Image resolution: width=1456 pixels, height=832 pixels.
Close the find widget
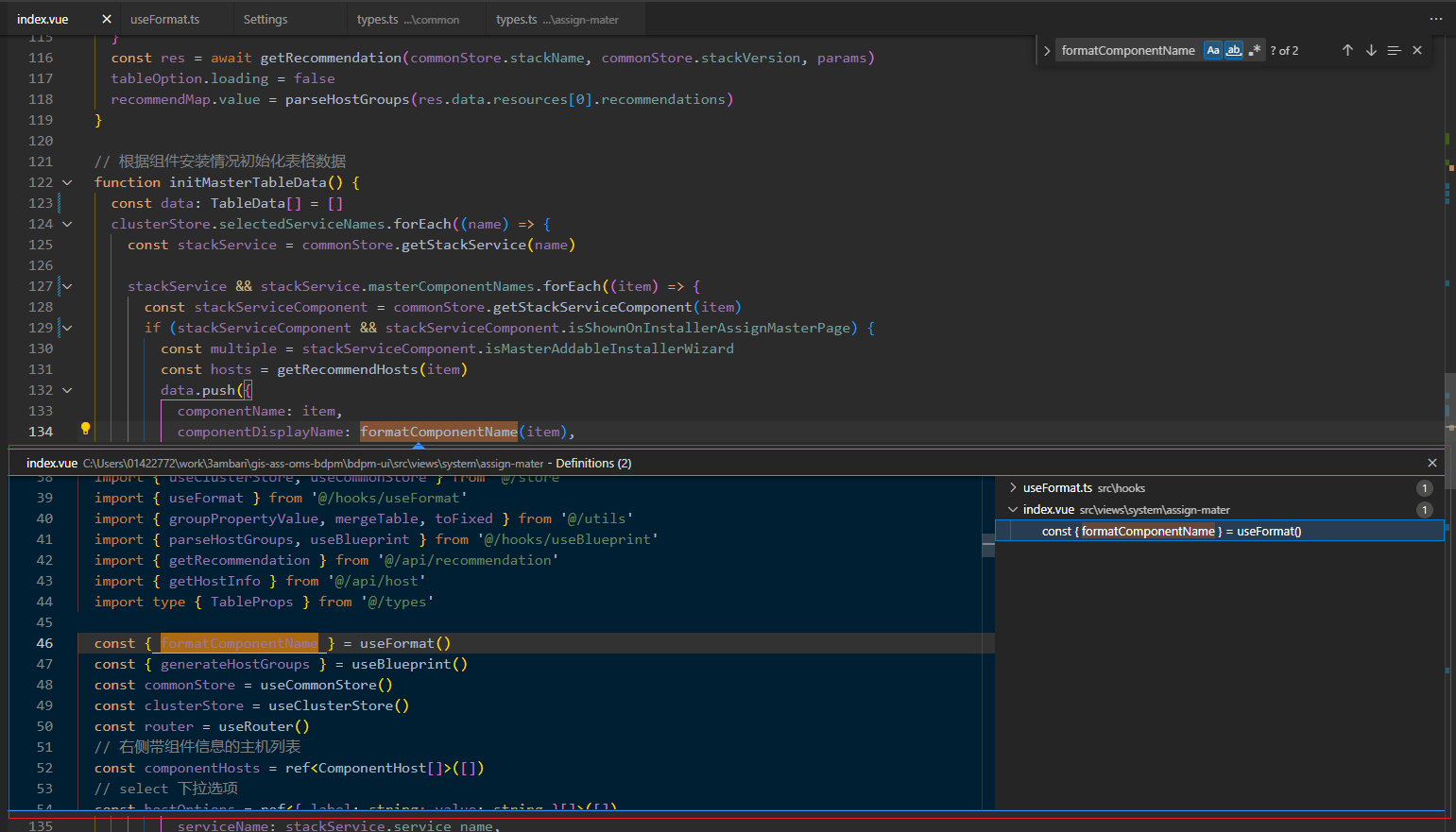1417,50
